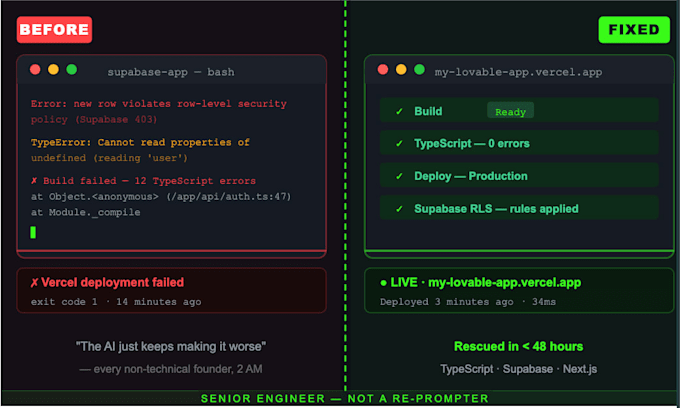The image size is (680, 408).
Task: Select the my-lovable-app.vercel.app window title
Action: (x=518, y=72)
